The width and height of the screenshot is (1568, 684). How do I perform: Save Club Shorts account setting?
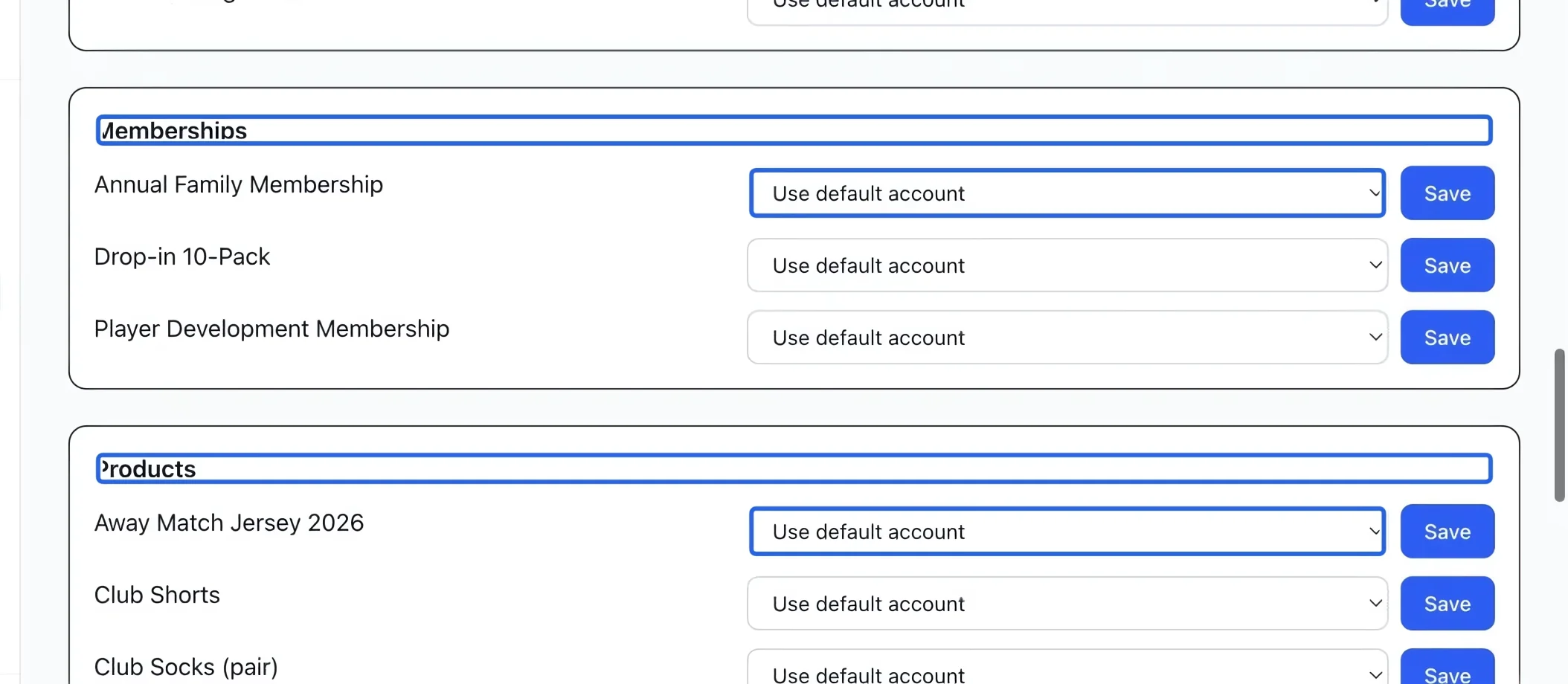tap(1447, 604)
